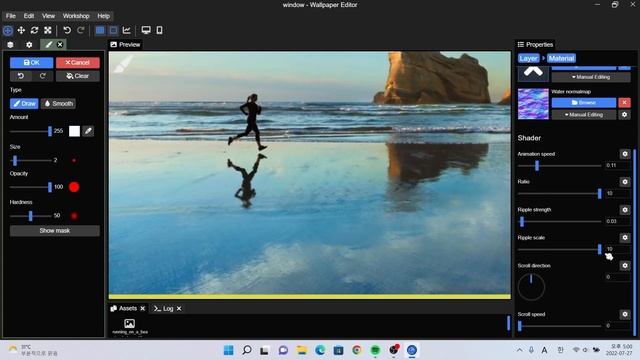Cancel the mask painting
Screen dimensions: 640x360
(x=78, y=62)
